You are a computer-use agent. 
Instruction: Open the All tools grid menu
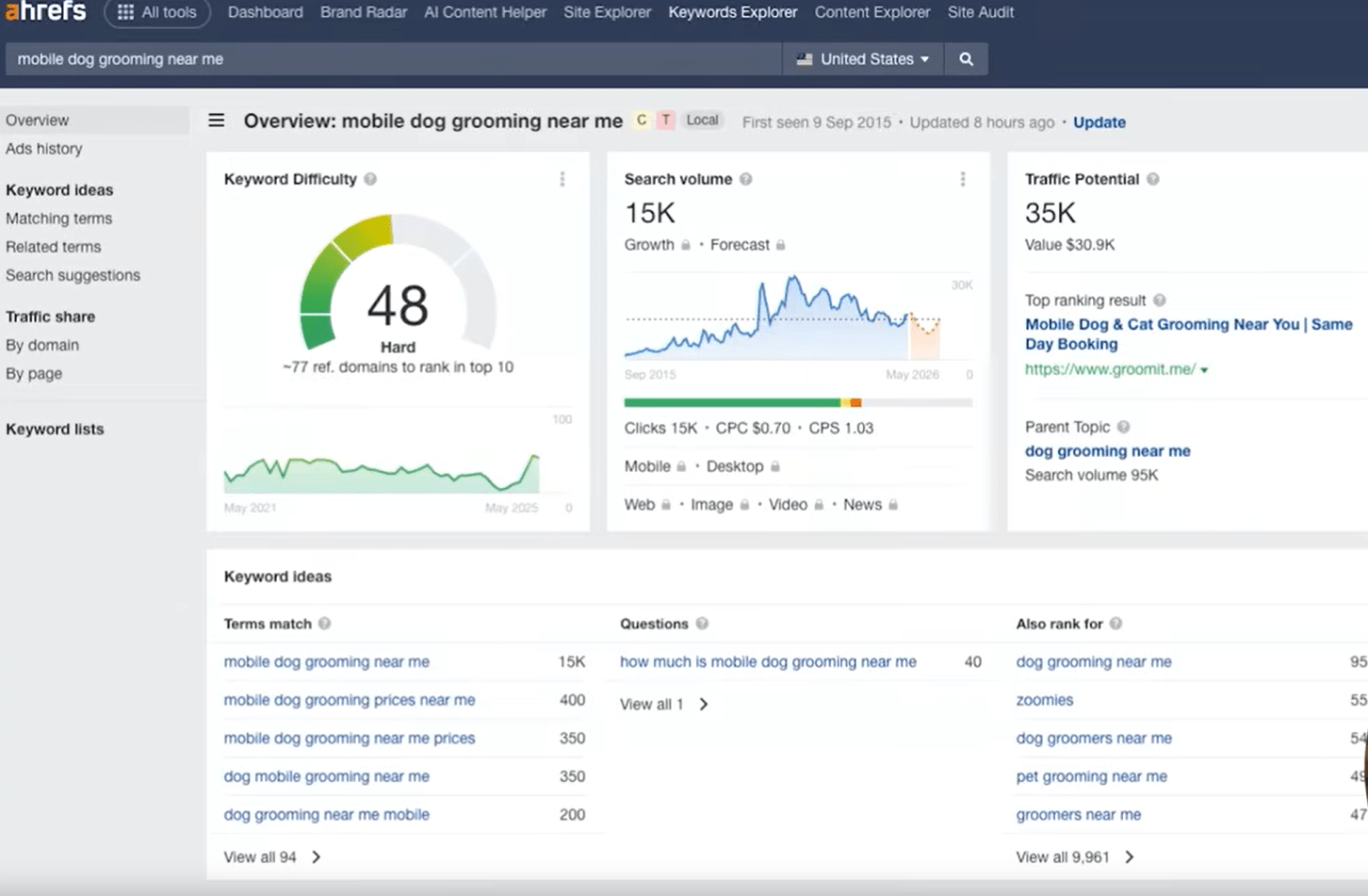coord(157,12)
